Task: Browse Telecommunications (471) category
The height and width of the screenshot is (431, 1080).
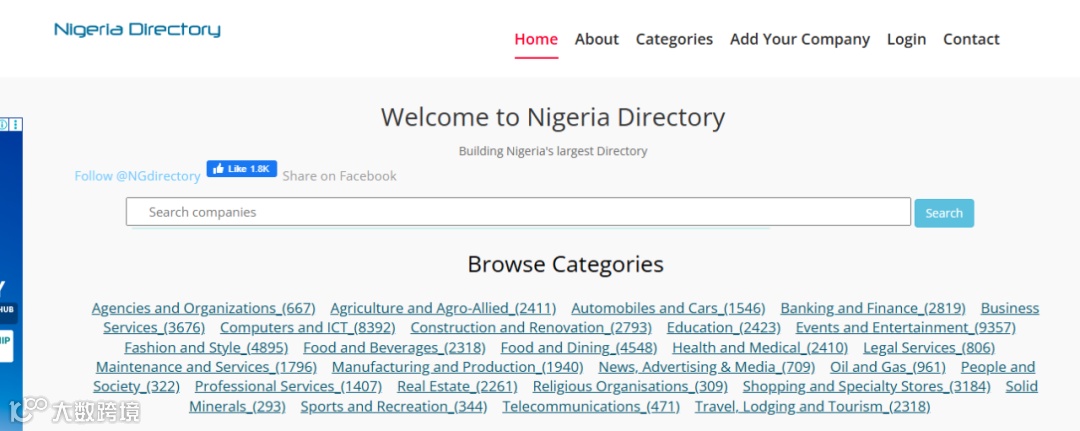Action: click(591, 406)
